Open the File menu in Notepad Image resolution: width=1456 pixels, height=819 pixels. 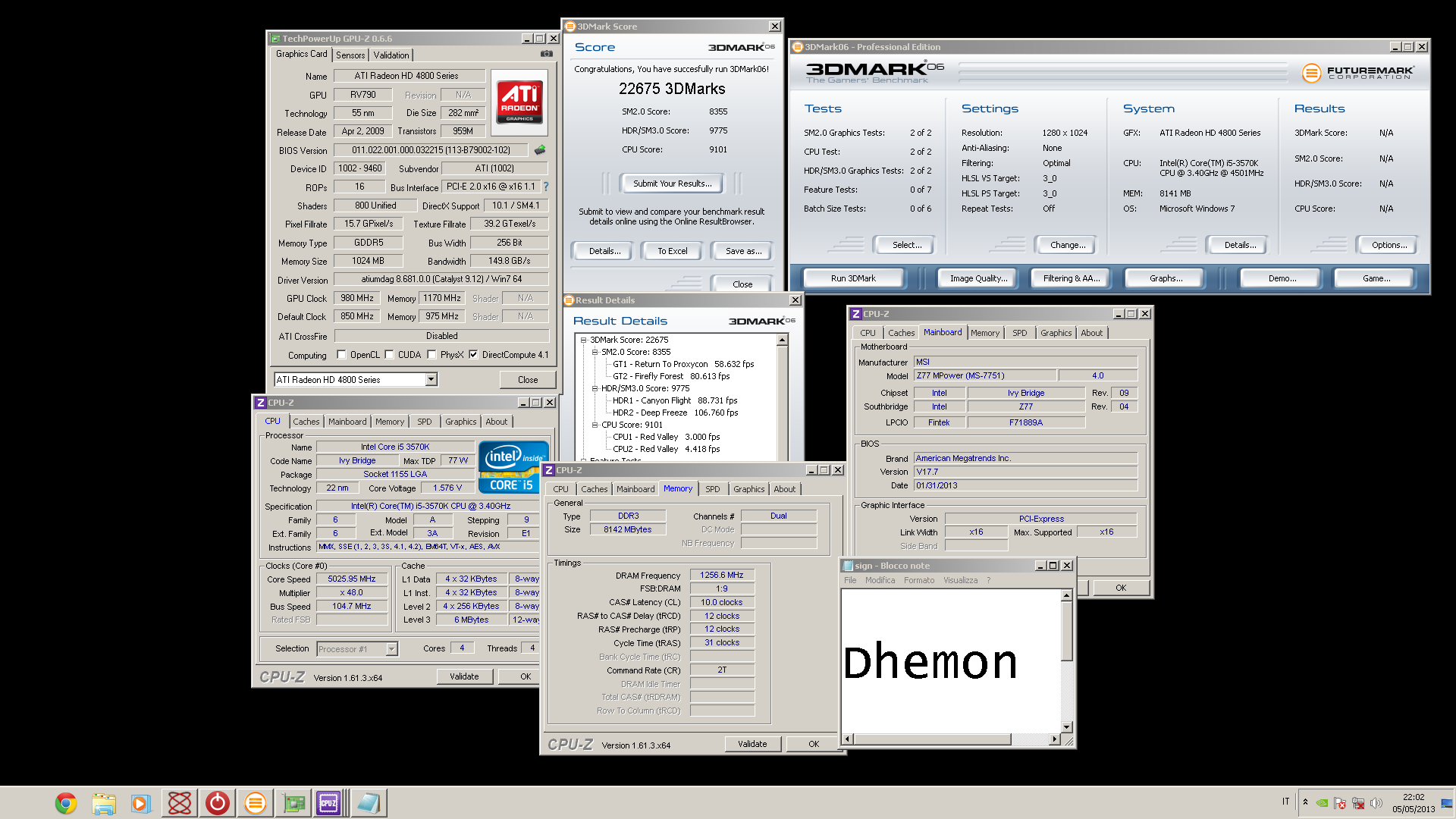pyautogui.click(x=850, y=580)
